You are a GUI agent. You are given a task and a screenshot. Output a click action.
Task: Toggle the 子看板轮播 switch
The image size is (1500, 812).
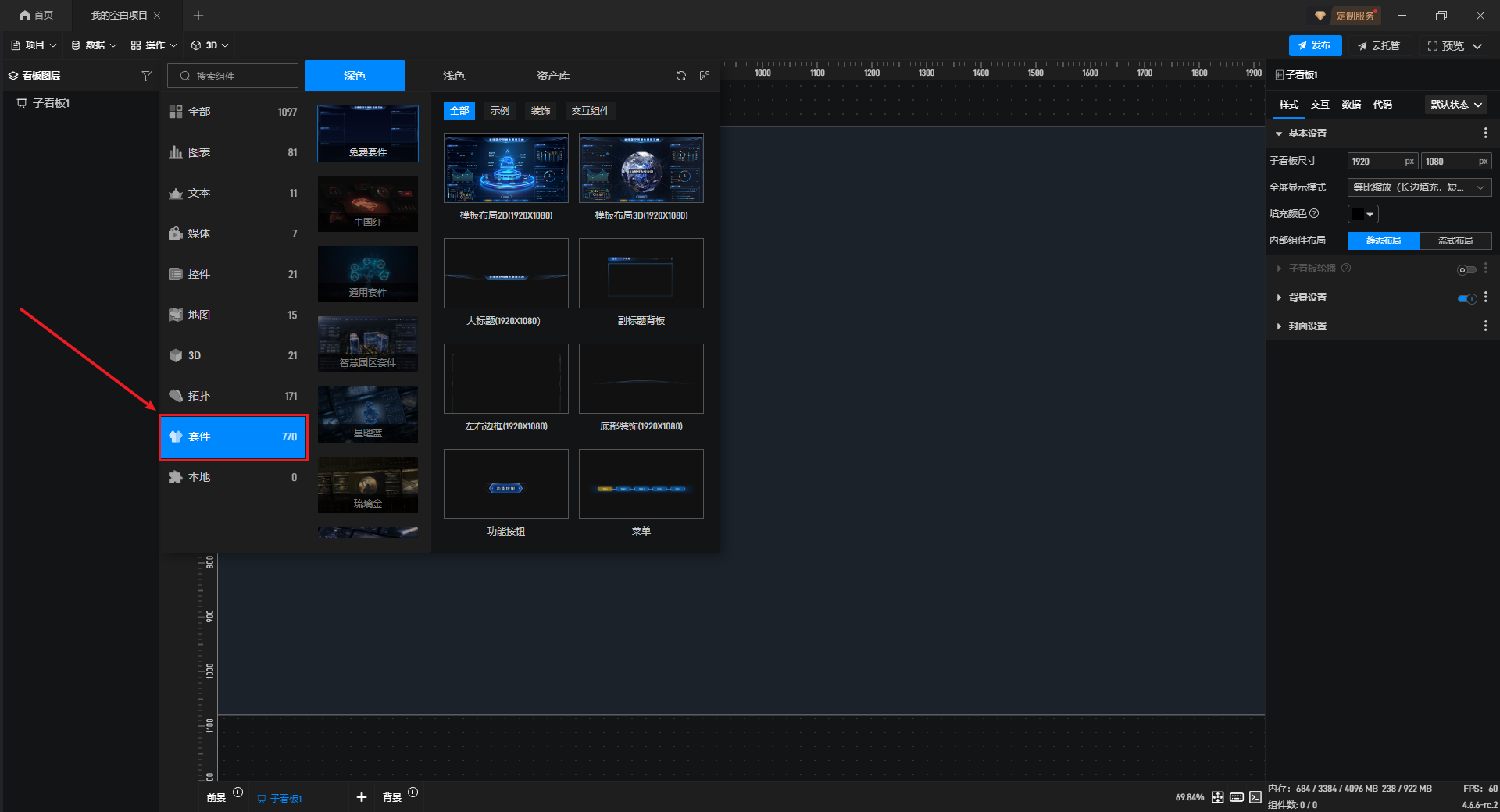[1467, 269]
